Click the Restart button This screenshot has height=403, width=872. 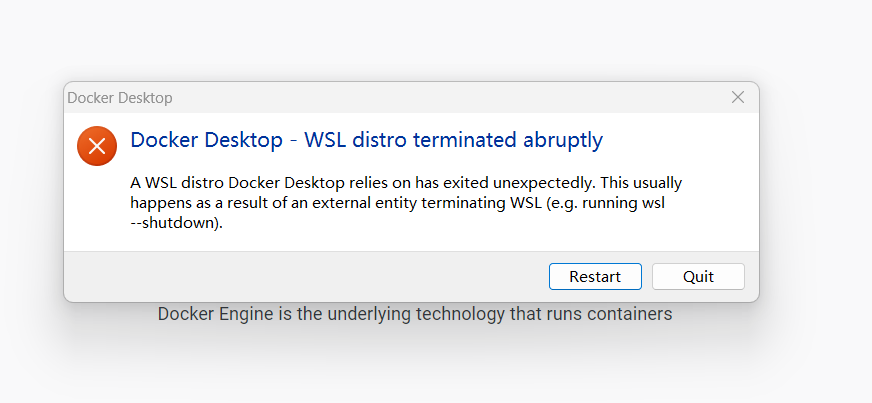595,277
